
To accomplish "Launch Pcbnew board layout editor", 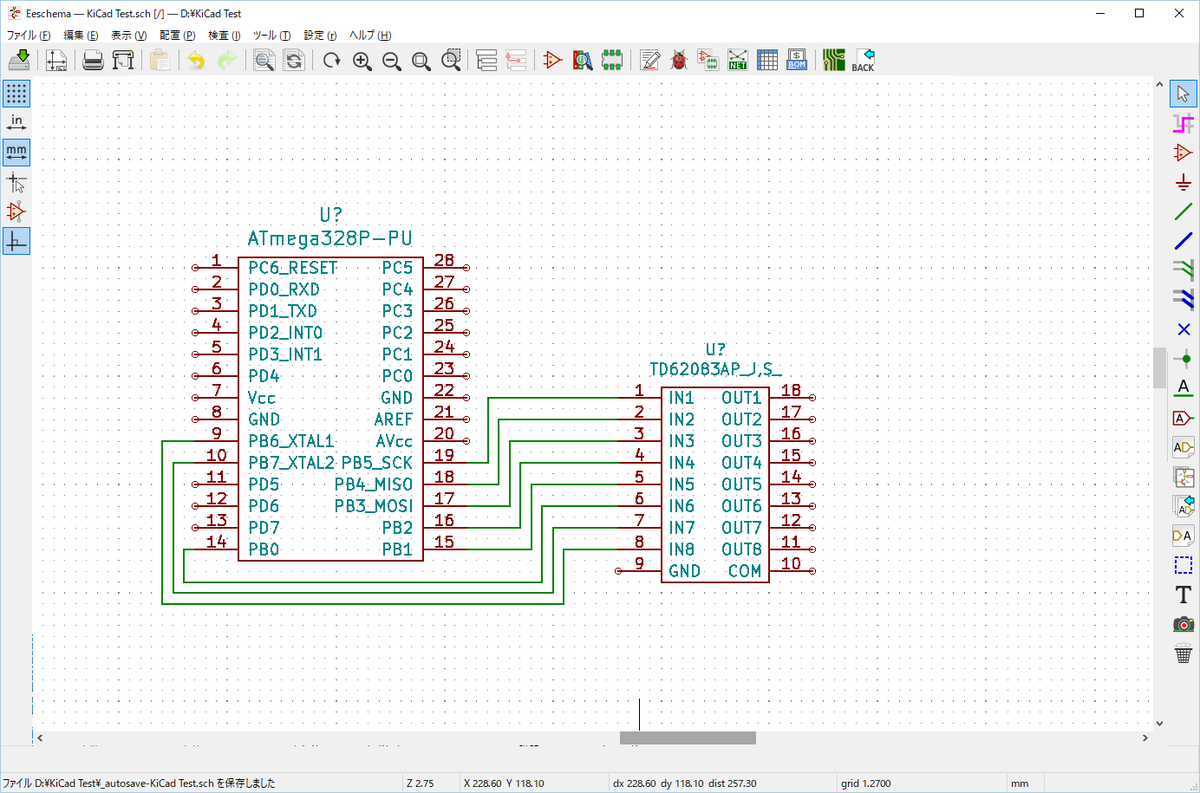I will [833, 60].
